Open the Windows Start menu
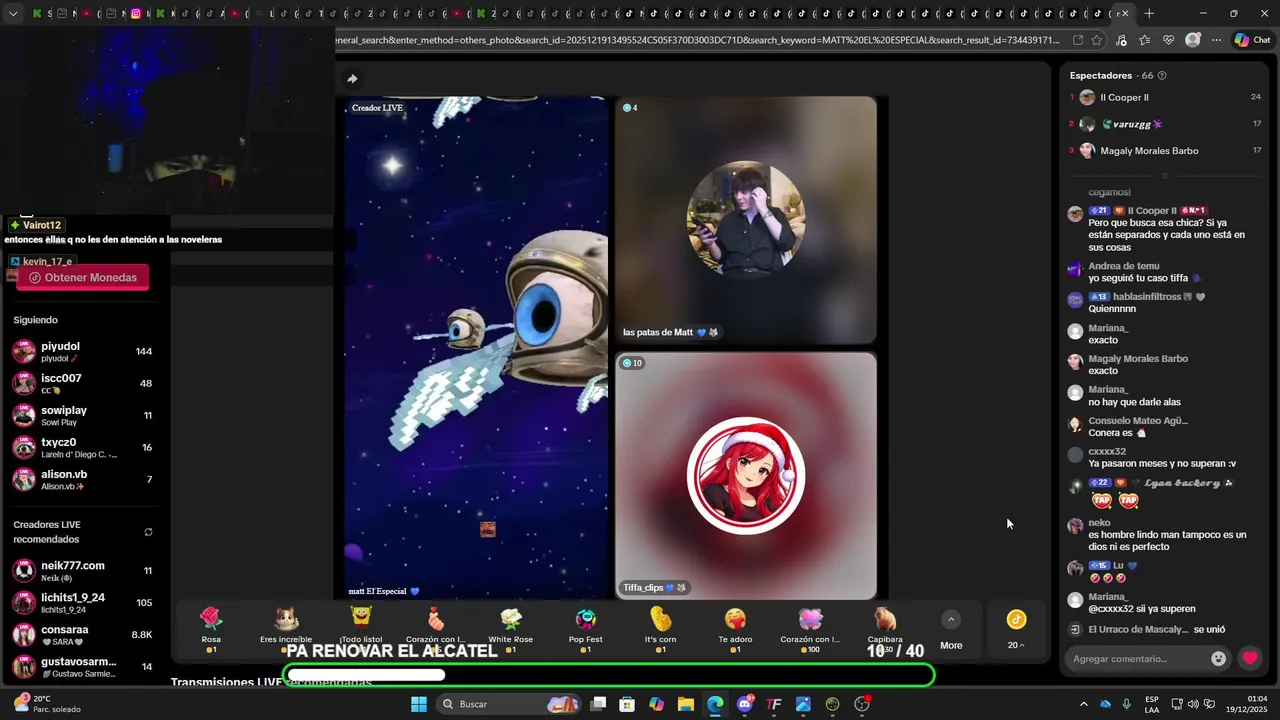Viewport: 1280px width, 720px height. [419, 704]
